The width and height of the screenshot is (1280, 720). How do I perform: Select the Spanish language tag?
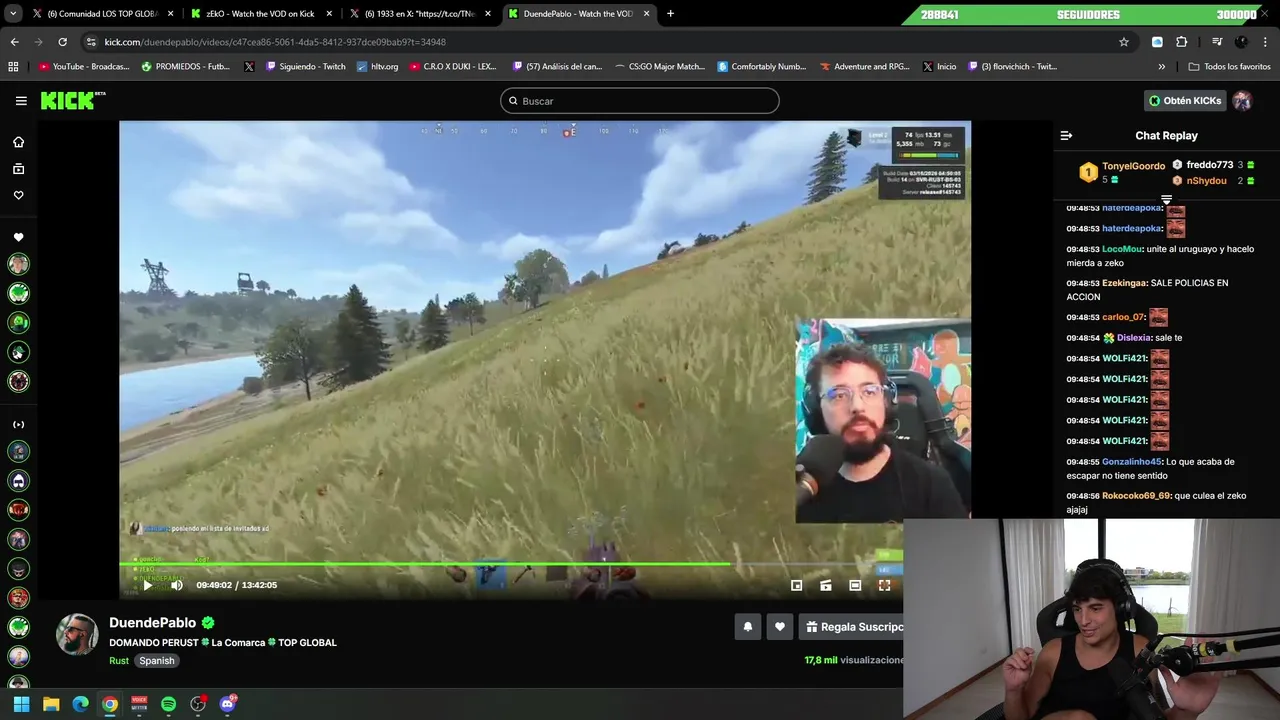(157, 660)
